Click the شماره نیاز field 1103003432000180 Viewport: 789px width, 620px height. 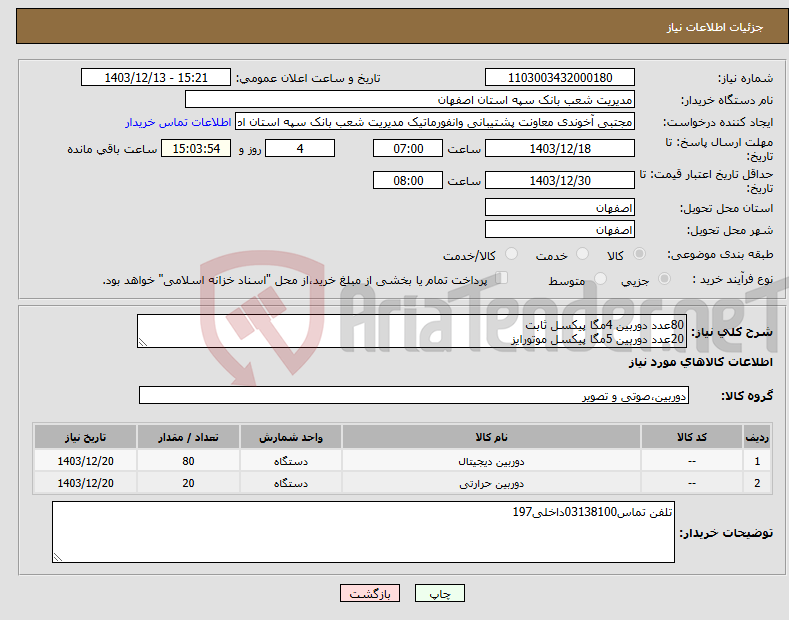(560, 78)
